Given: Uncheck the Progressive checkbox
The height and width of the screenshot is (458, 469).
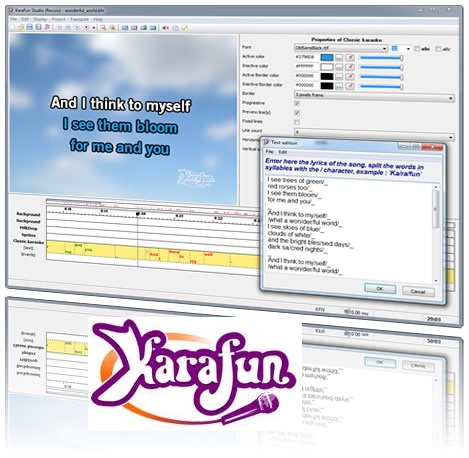Looking at the screenshot, I should [297, 103].
